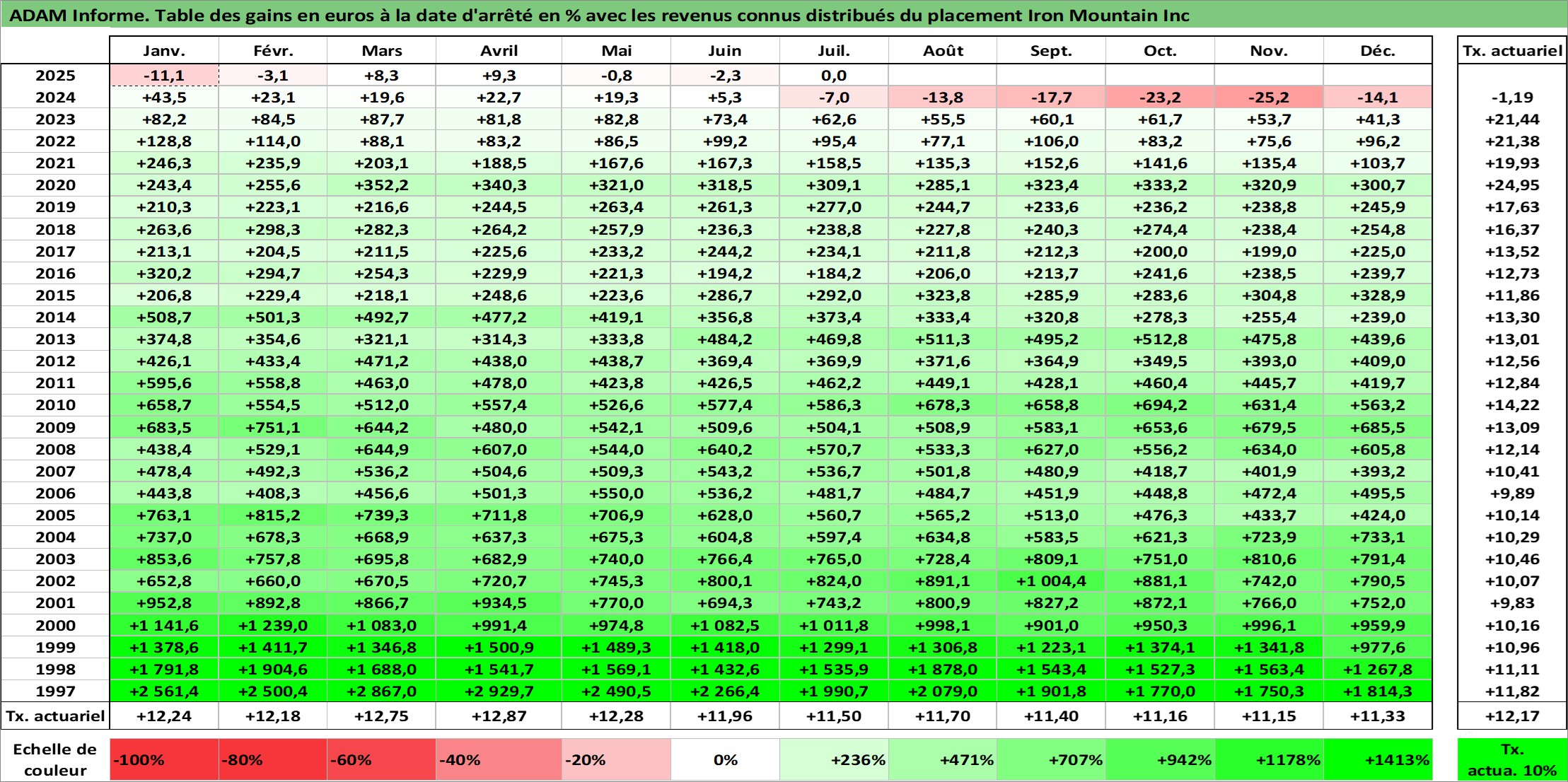
Task: Click the +1 904,6 cell in row 1998
Action: coord(273,669)
